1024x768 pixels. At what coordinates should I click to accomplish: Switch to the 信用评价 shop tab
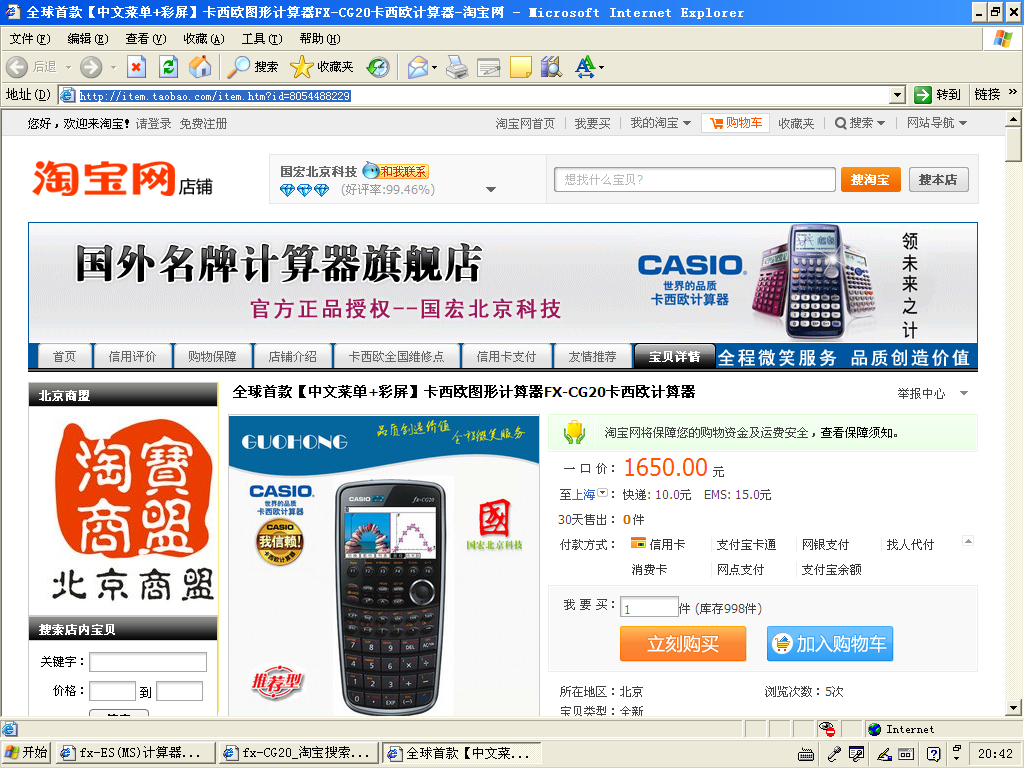tap(133, 357)
